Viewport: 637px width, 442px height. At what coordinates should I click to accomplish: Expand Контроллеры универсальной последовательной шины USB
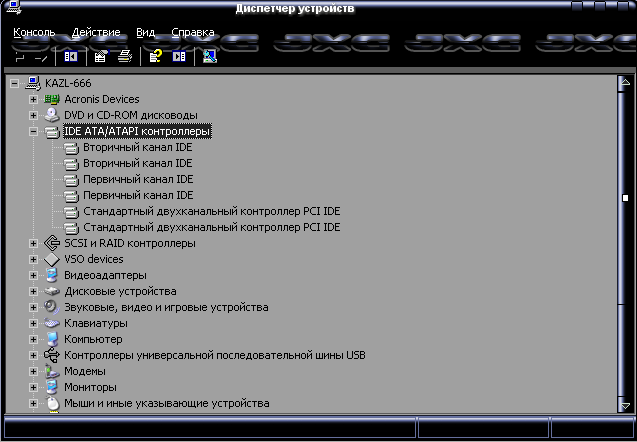click(33, 355)
